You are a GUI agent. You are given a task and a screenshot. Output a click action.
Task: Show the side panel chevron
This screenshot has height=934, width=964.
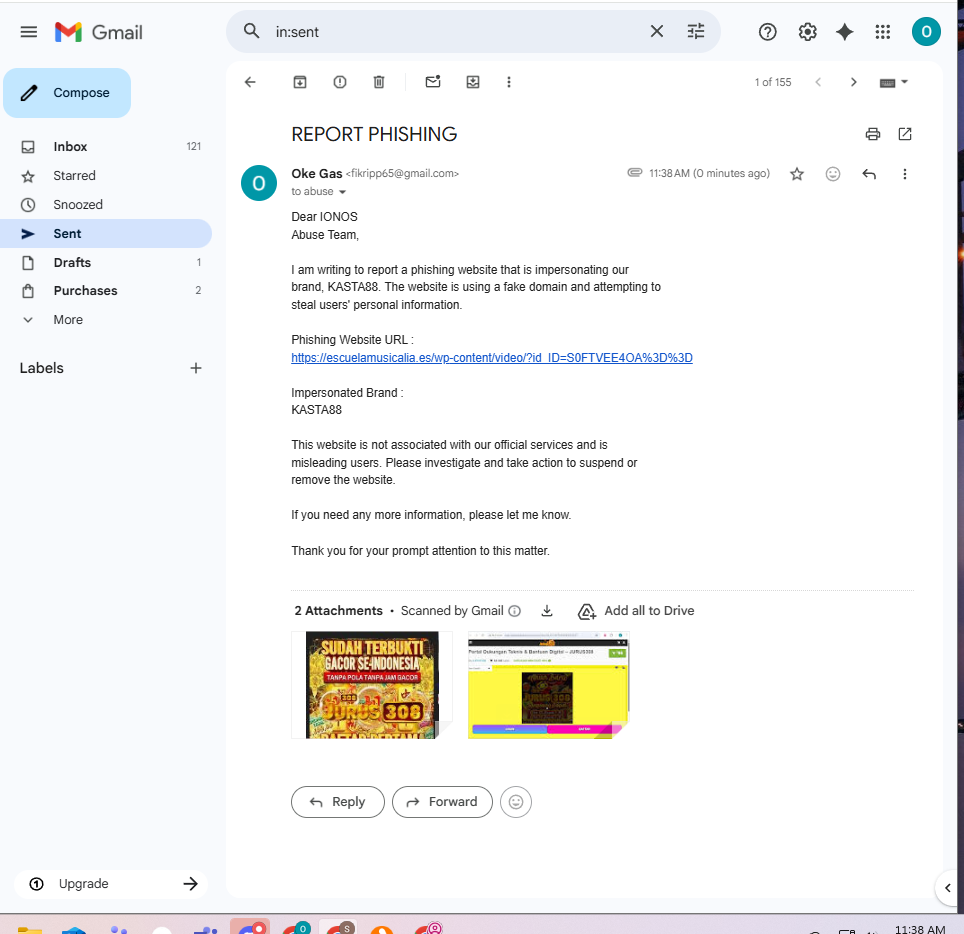[948, 888]
